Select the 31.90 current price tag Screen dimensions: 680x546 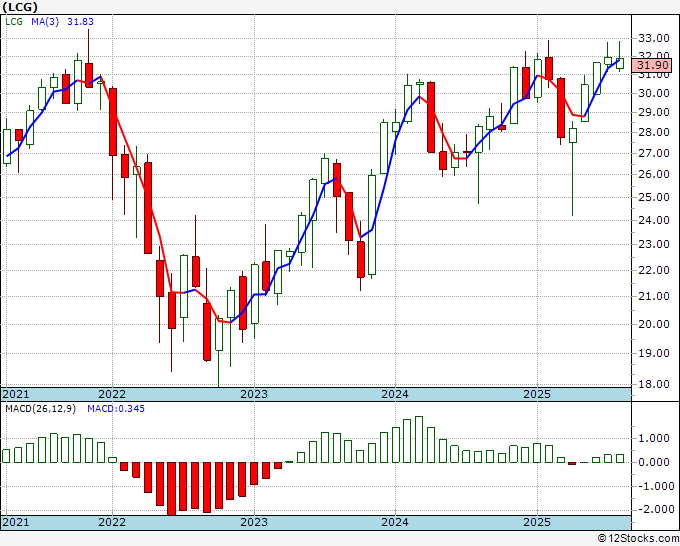coord(652,65)
